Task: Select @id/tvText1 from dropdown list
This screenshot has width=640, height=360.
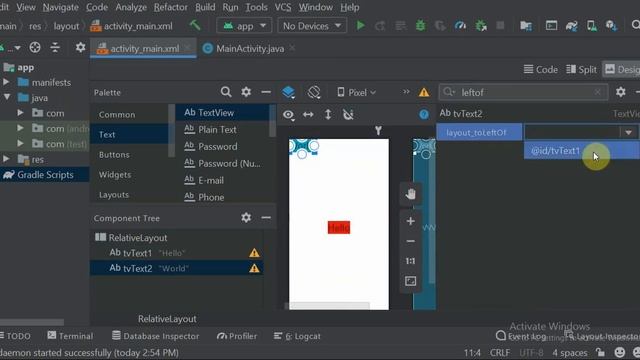Action: tap(582, 151)
